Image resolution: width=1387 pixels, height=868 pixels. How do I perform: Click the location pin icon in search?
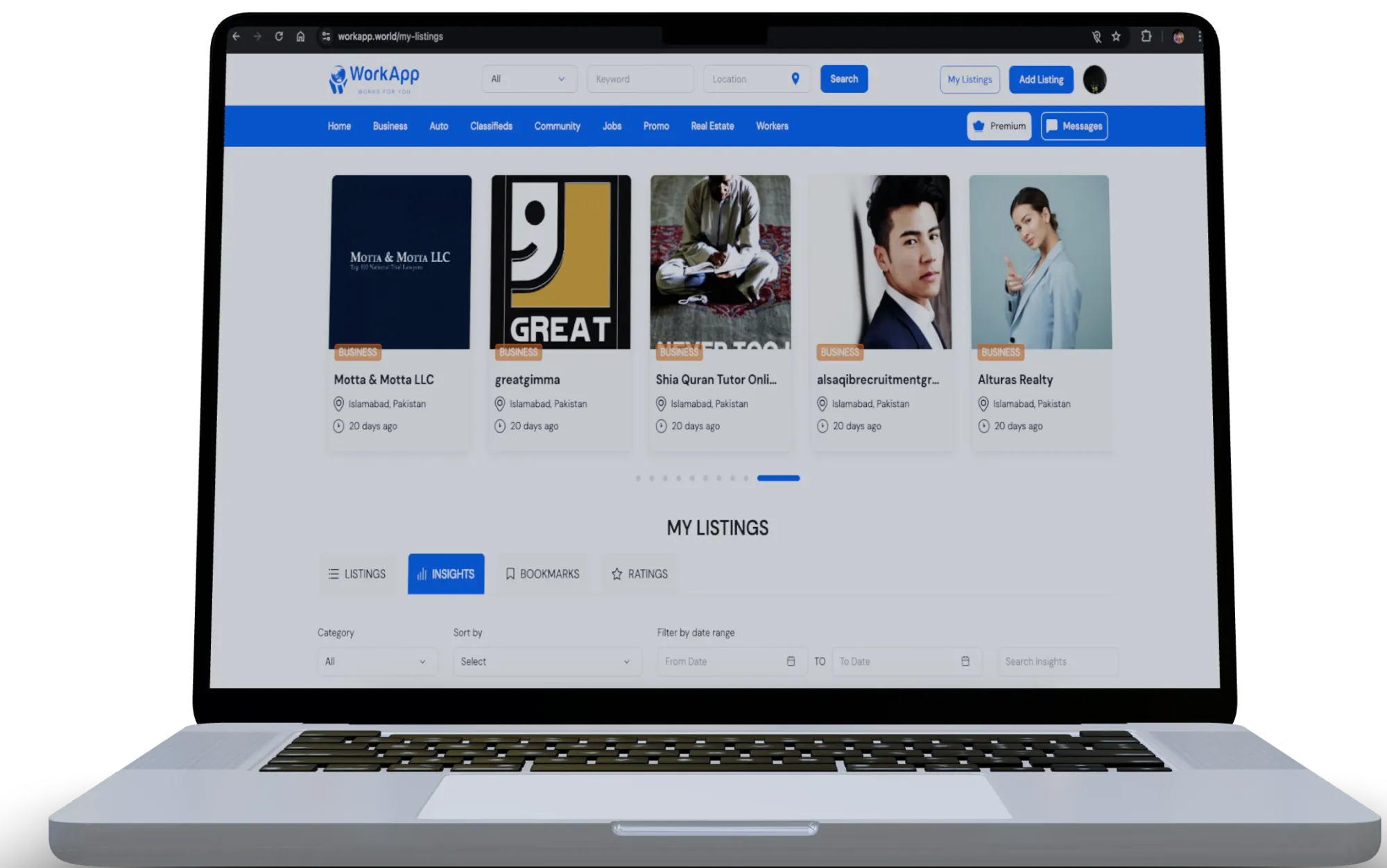(x=795, y=79)
